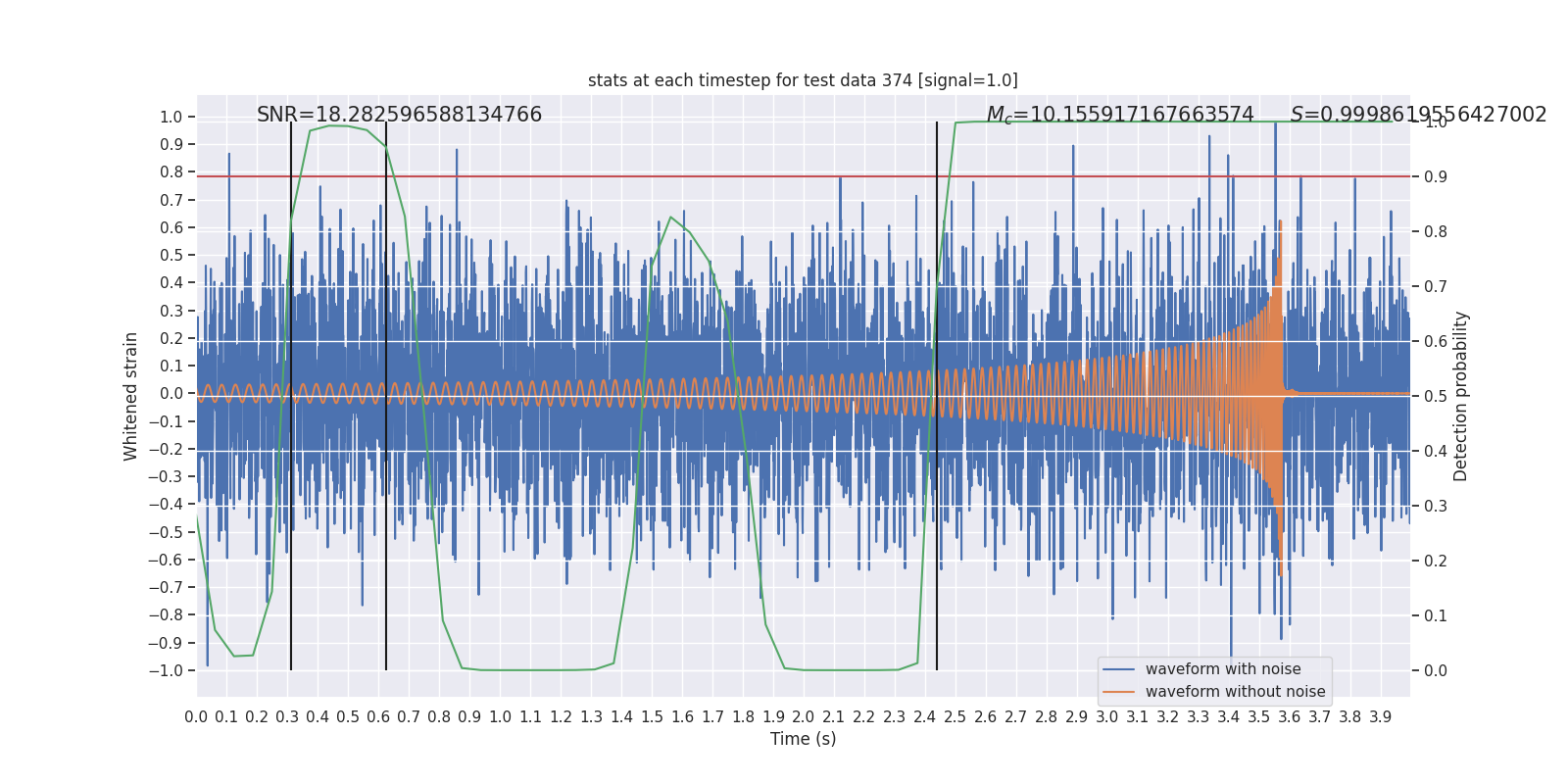Select the Detection probability tick label 0.7

pos(1436,287)
